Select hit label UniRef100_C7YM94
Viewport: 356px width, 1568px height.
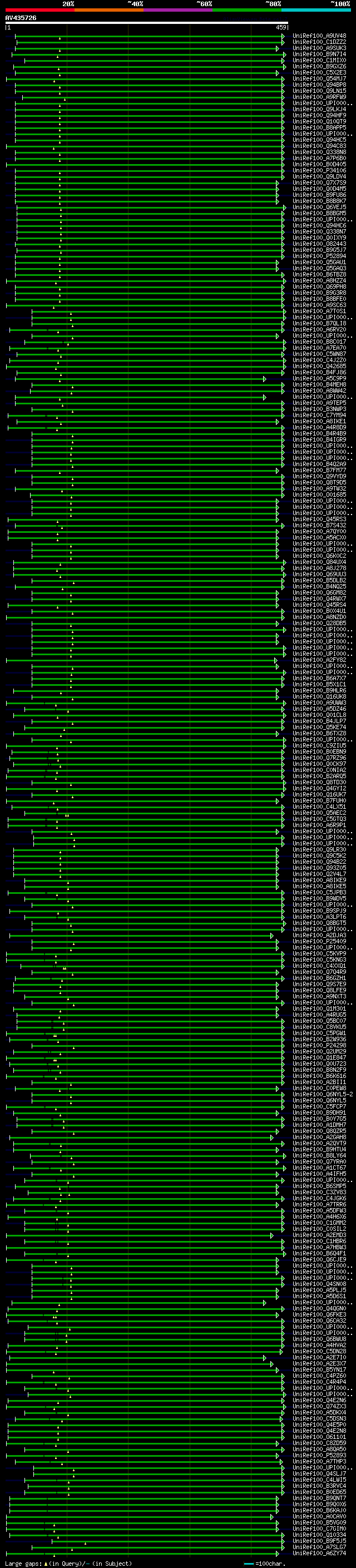pyautogui.click(x=319, y=415)
